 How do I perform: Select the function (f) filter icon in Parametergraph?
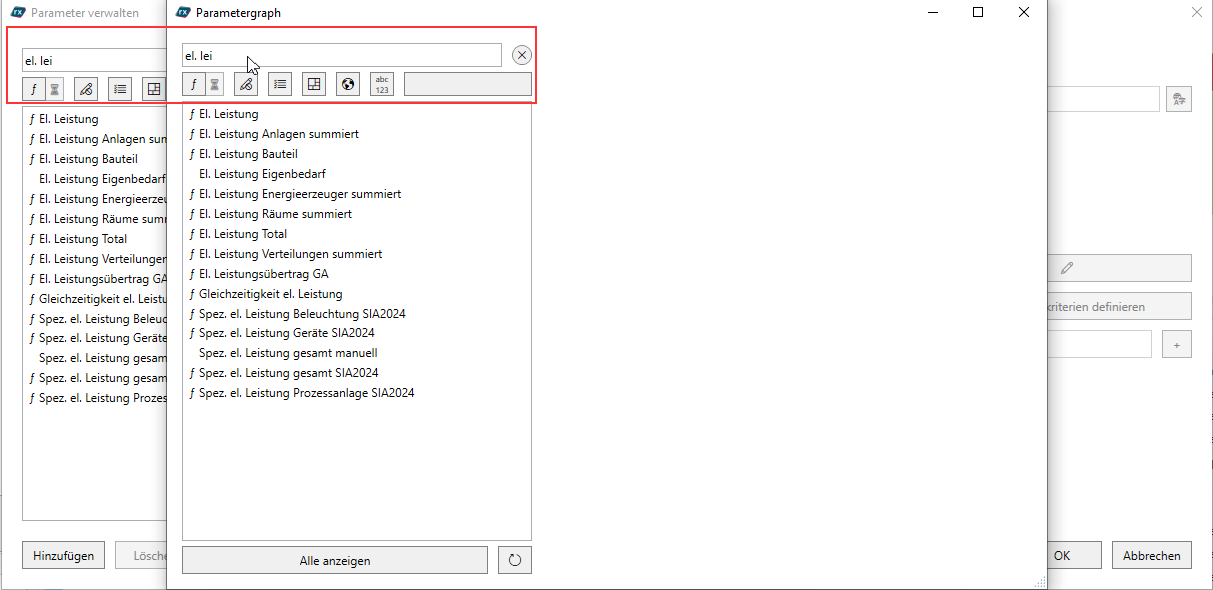point(193,84)
